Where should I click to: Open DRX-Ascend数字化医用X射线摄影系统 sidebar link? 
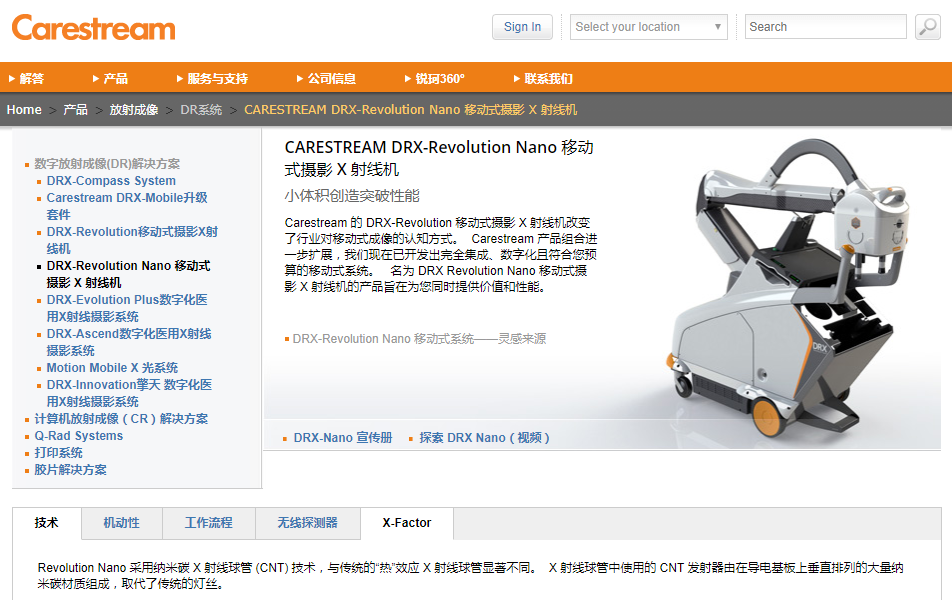click(129, 342)
